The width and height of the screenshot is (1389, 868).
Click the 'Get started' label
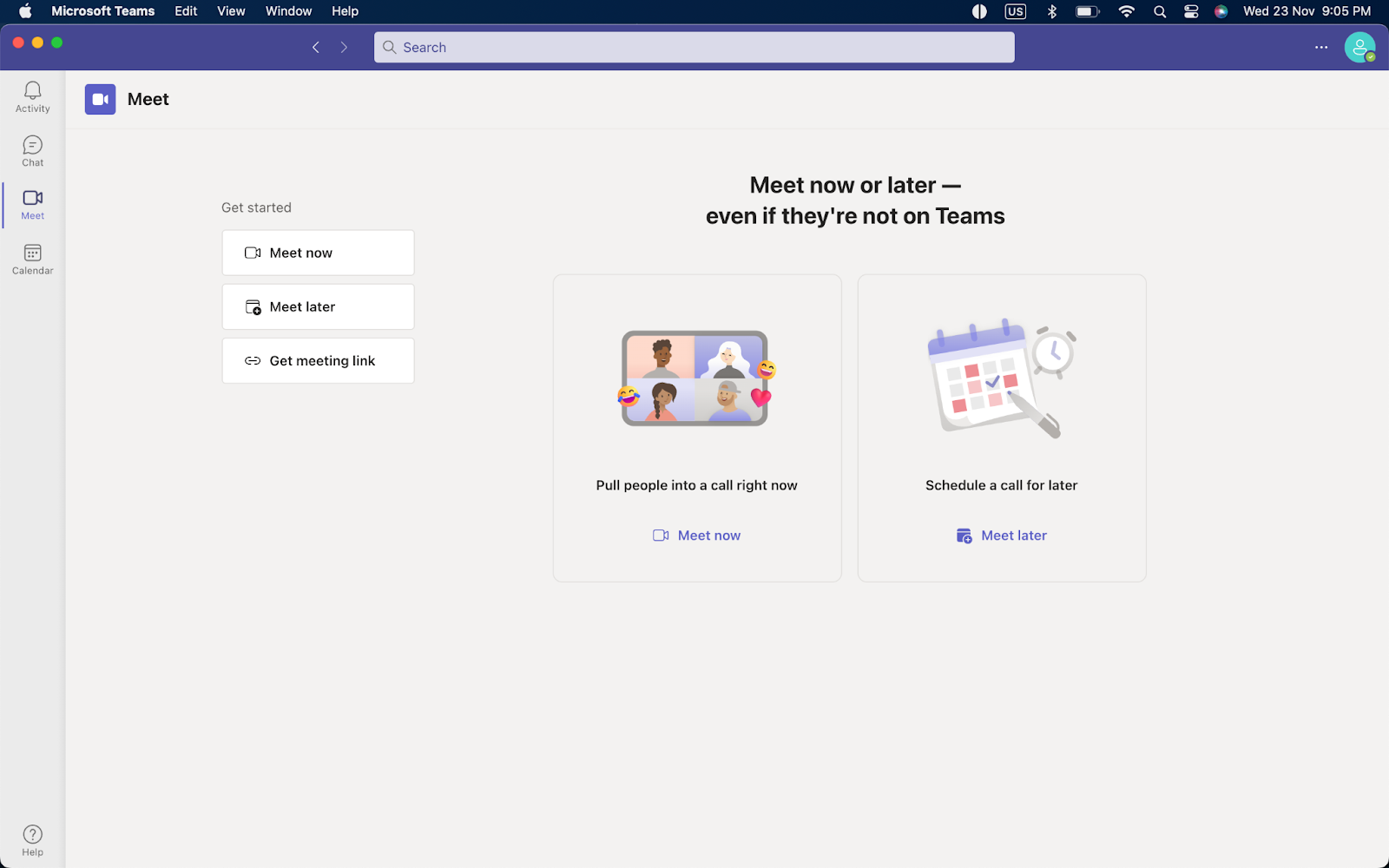pos(256,207)
